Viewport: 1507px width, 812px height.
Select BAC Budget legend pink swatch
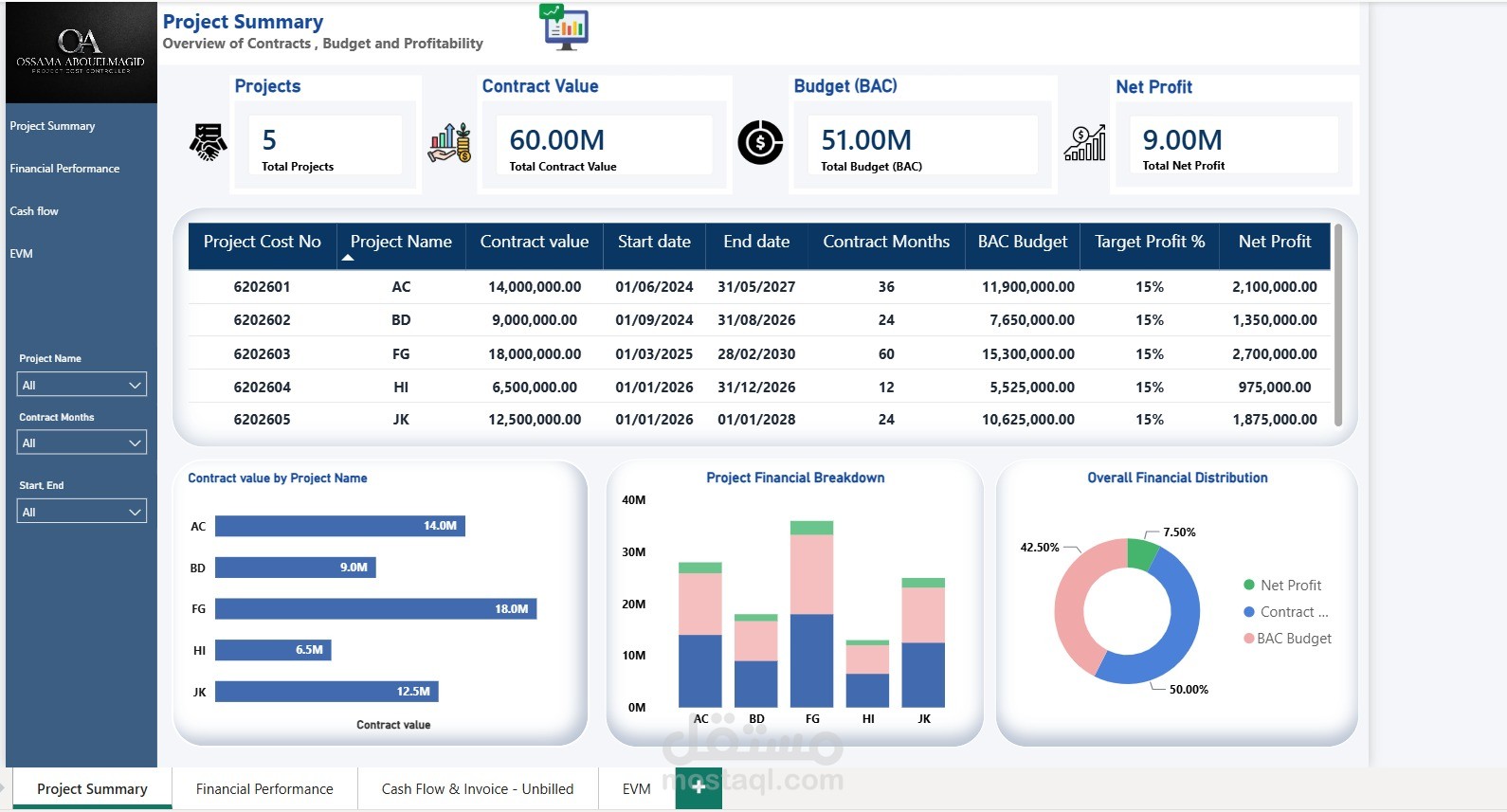coord(1249,638)
